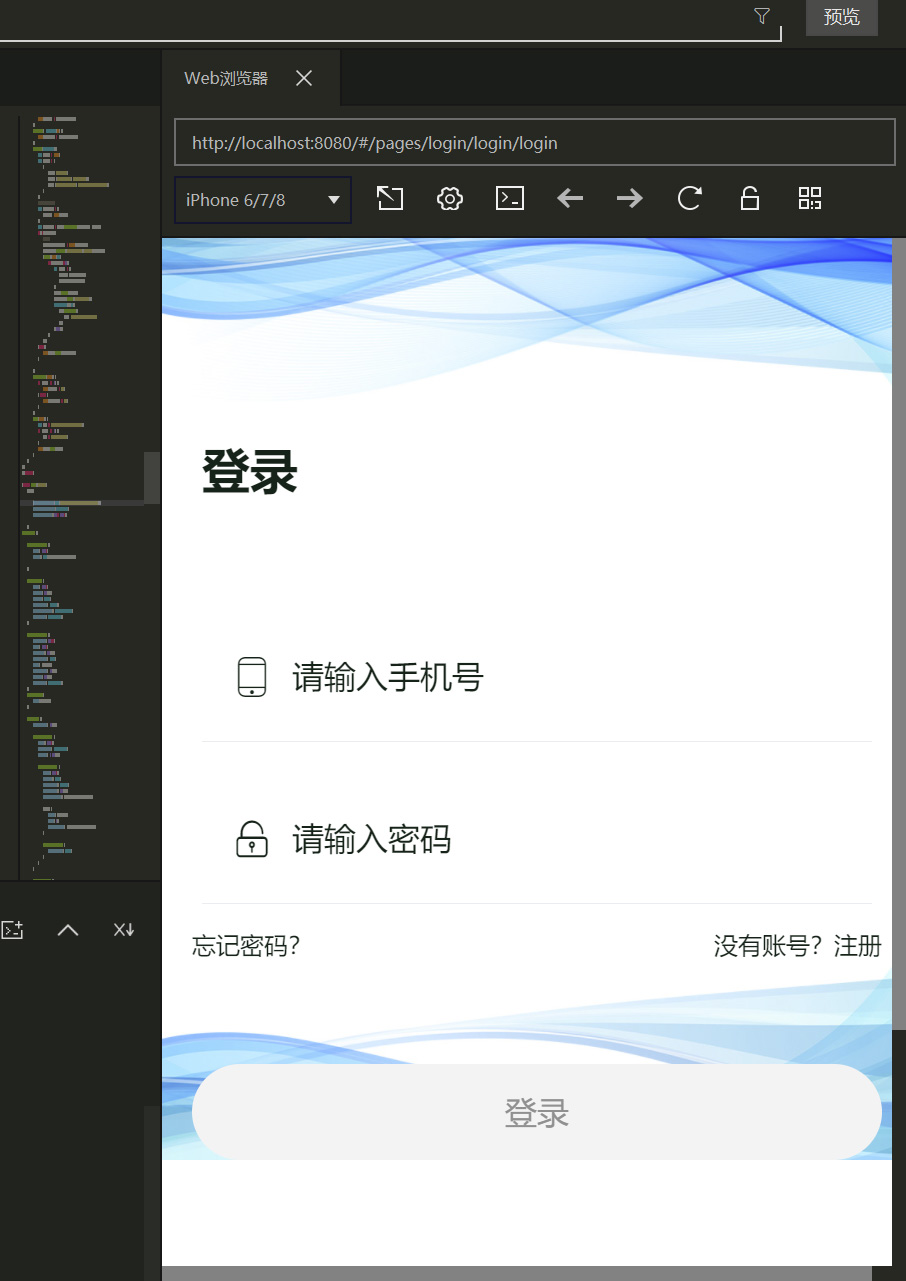Toggle the unlock padlock in browser toolbar

[749, 198]
